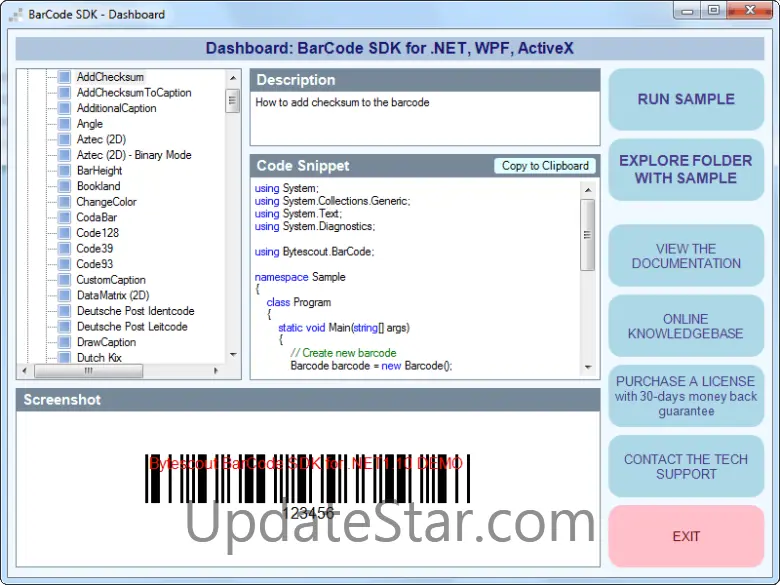Select Deutsche Post Identcode sample

[x=135, y=311]
